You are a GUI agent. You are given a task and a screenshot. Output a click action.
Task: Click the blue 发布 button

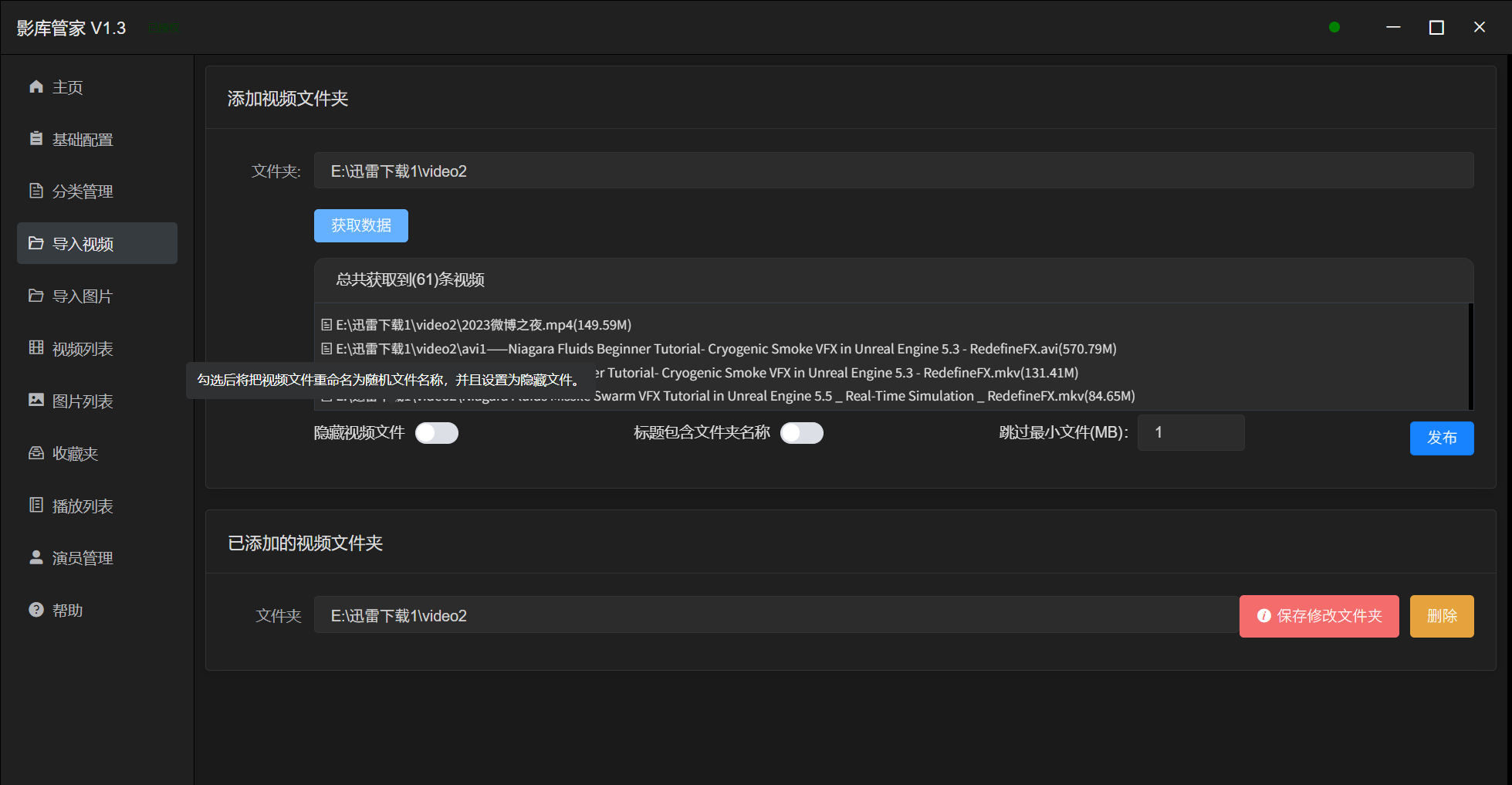pyautogui.click(x=1441, y=438)
